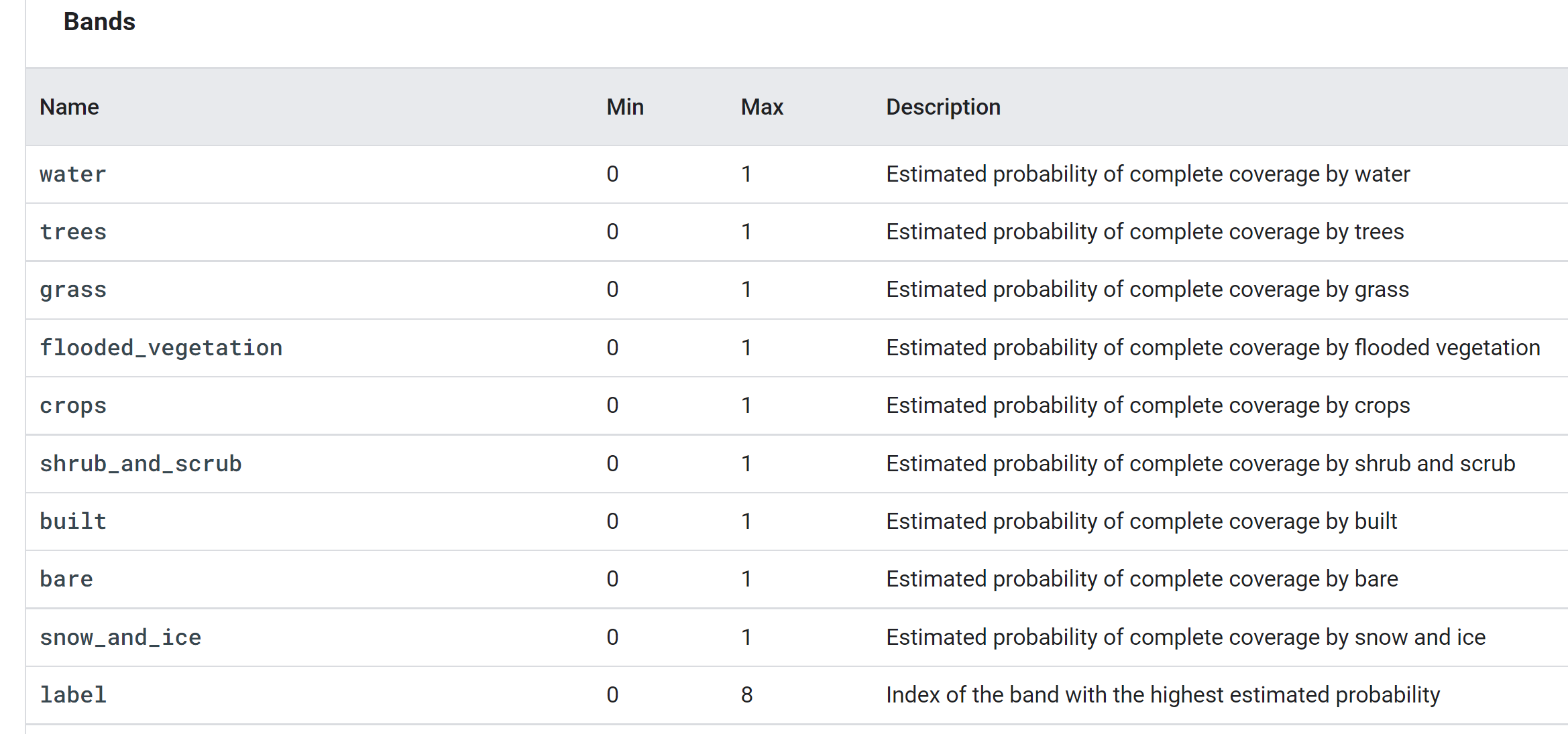
Task: Select the trees band name
Action: (72, 232)
